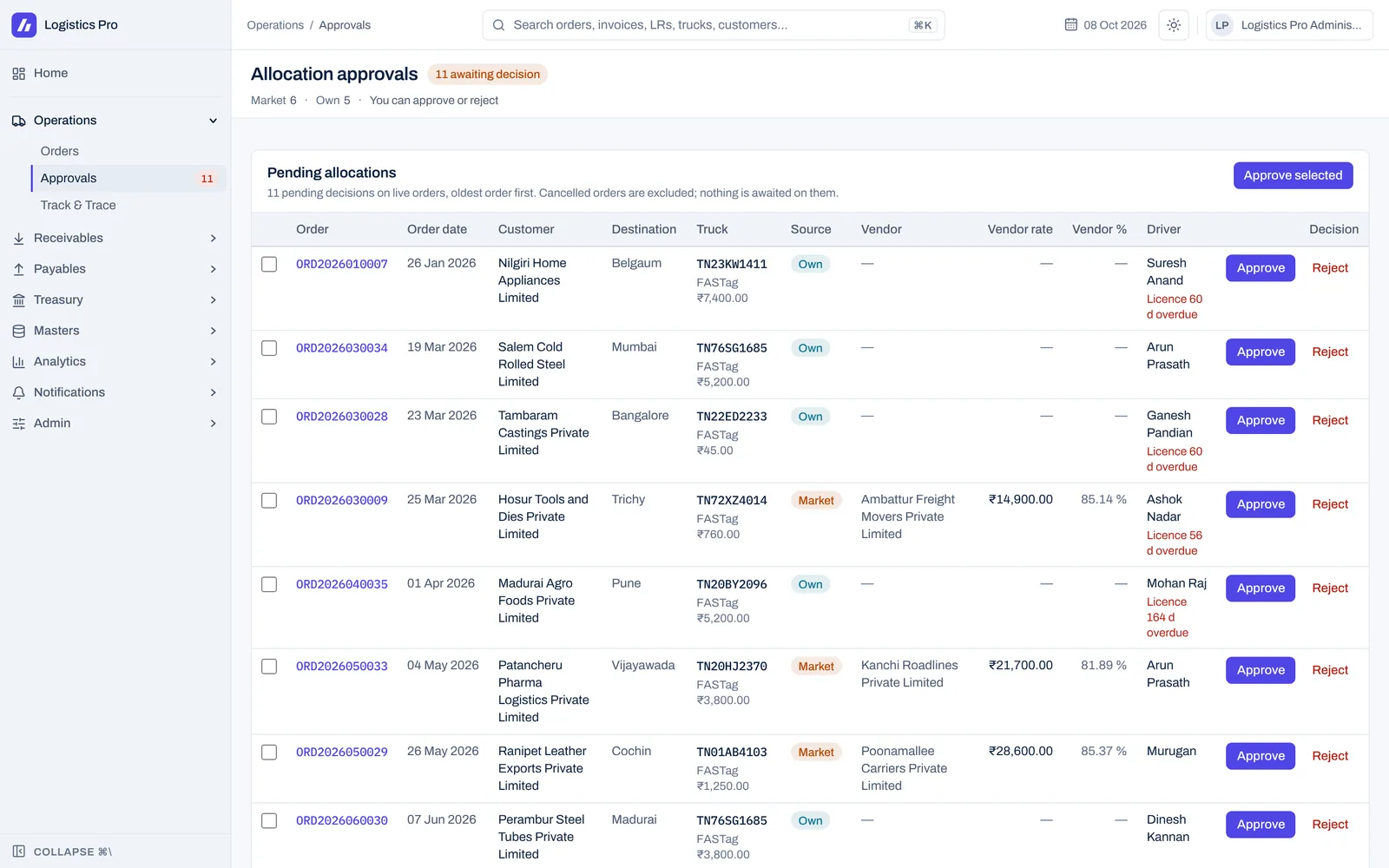Open Logistics Pro Admin account menu

click(1289, 25)
